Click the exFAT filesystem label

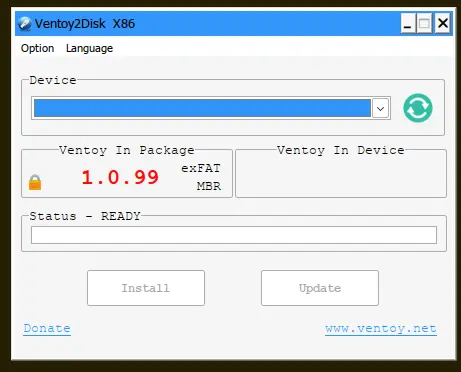(x=201, y=168)
